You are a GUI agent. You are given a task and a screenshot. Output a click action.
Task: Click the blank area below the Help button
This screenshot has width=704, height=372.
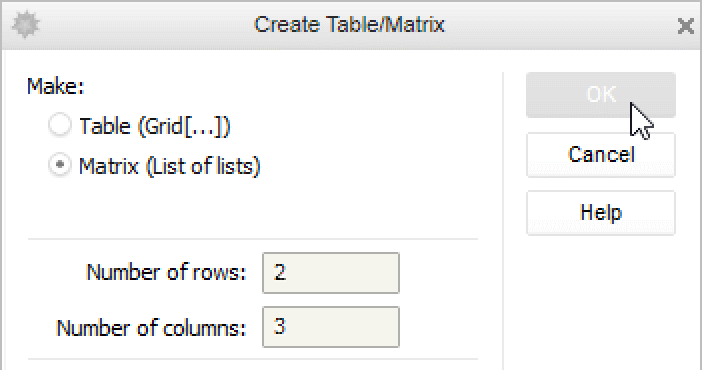(x=601, y=303)
